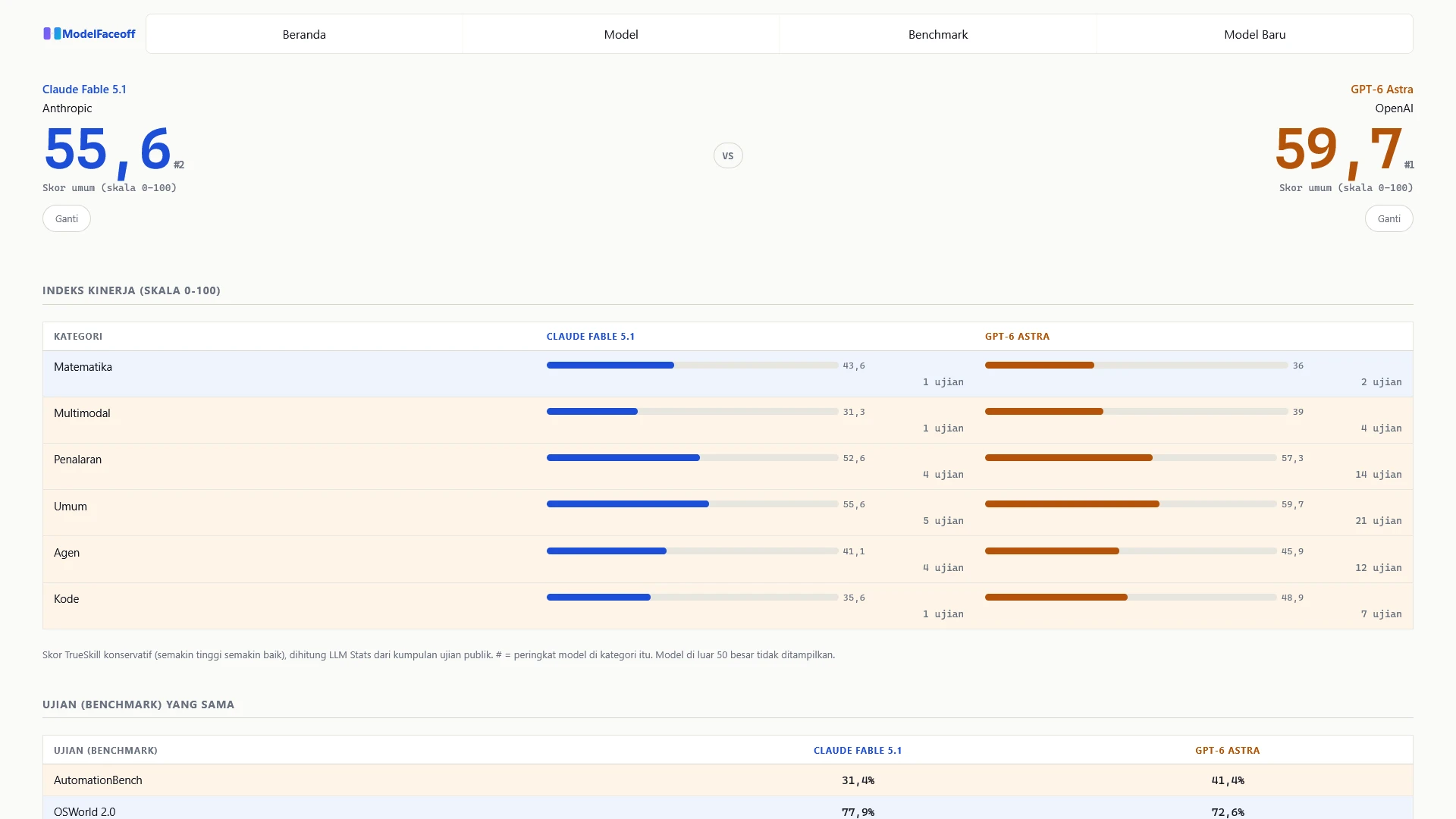Click the 77,9% OSWorld result
Image resolution: width=1456 pixels, height=819 pixels.
[858, 812]
